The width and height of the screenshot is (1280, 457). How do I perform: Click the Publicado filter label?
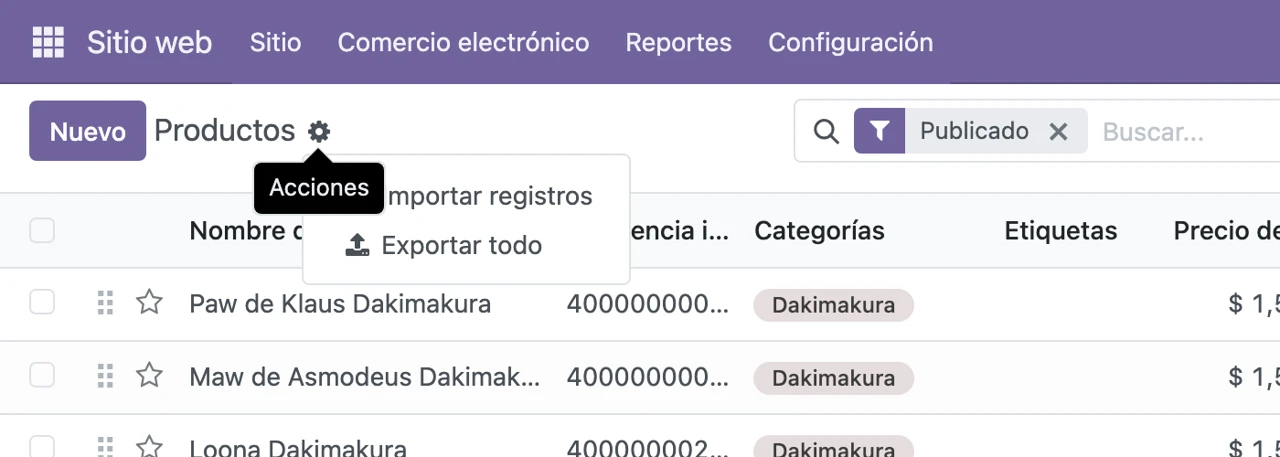(x=974, y=131)
